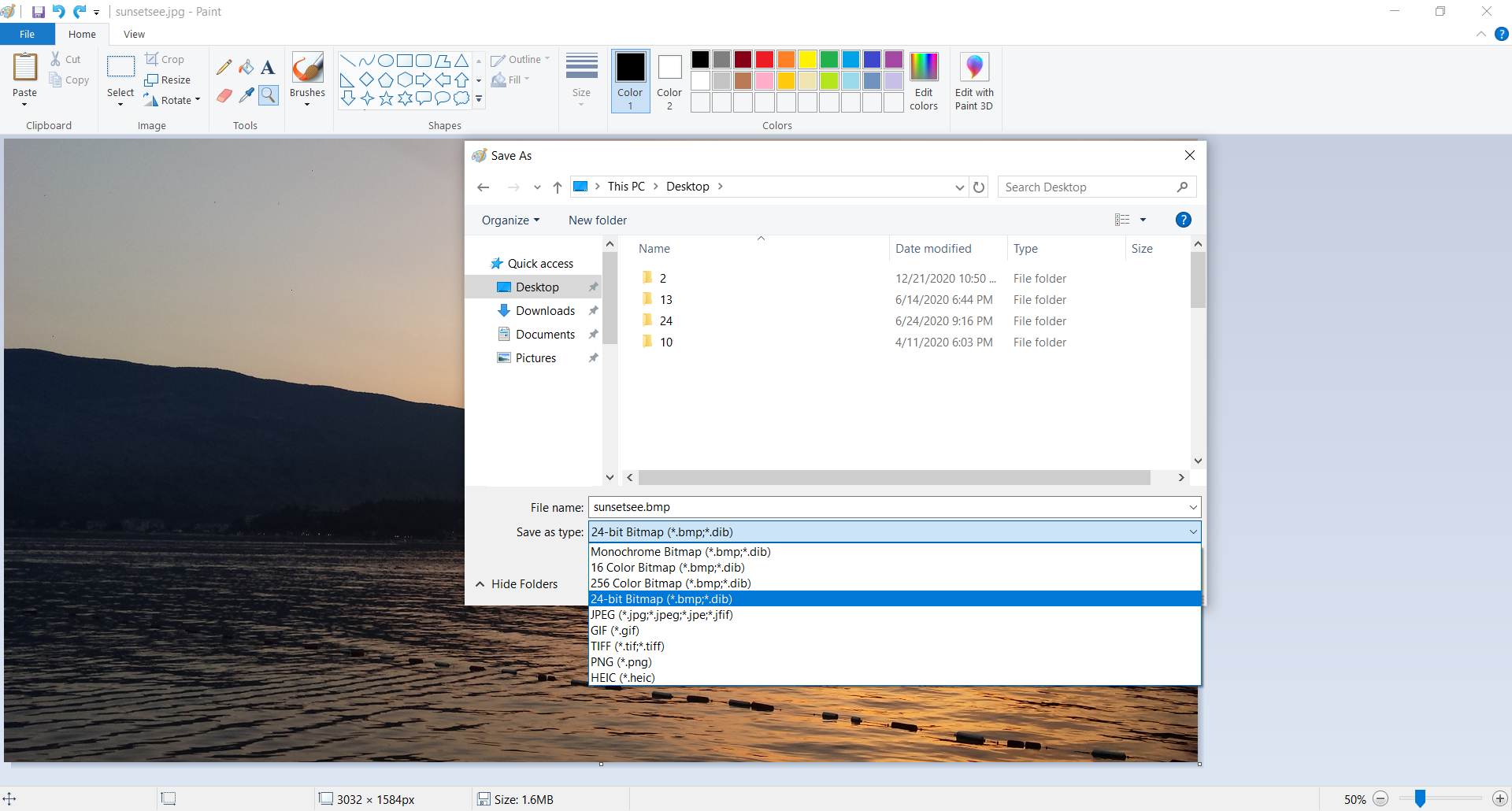1512x811 pixels.
Task: Select the Color picker eyedropper tool
Action: 246,95
